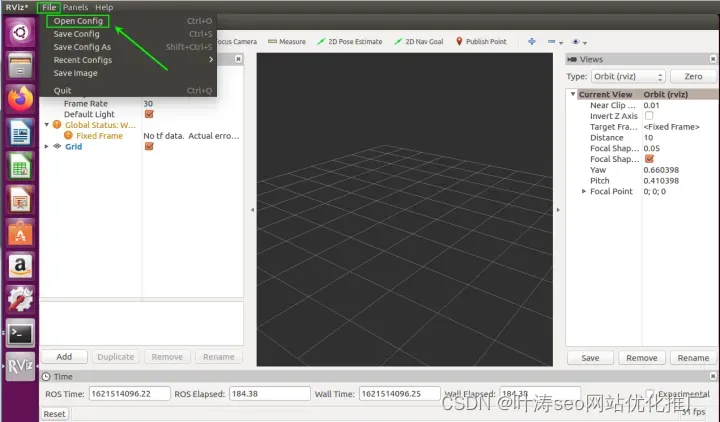Click the Global Status warning icon
The height and width of the screenshot is (422, 720).
57,124
